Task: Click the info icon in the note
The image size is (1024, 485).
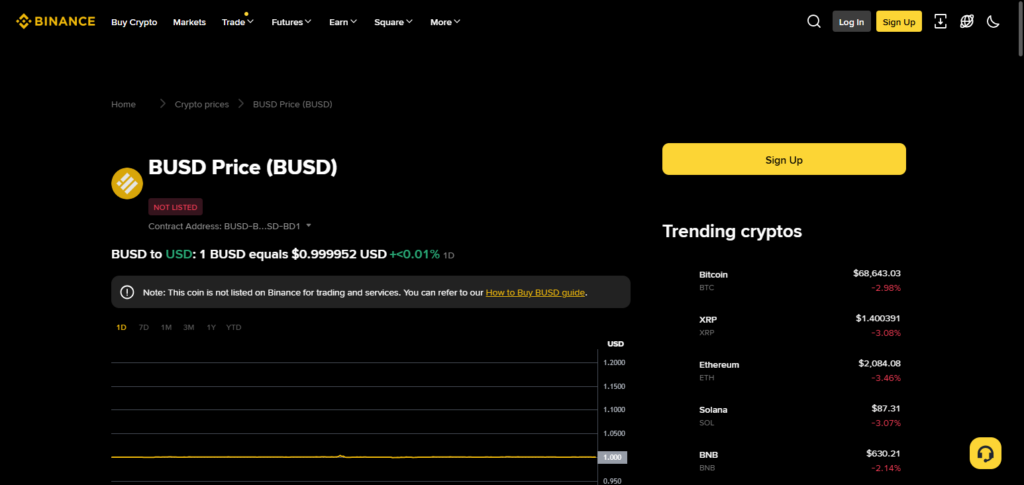Action: click(127, 292)
